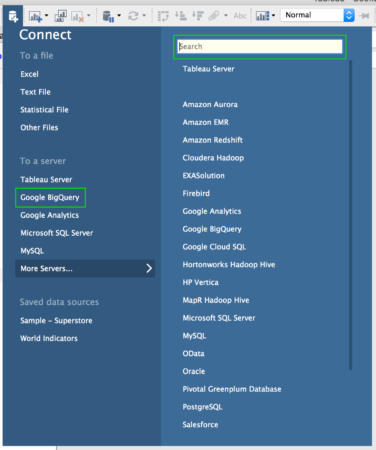Click the Pause Auto Updates database icon
The image size is (376, 450).
[x=108, y=16]
